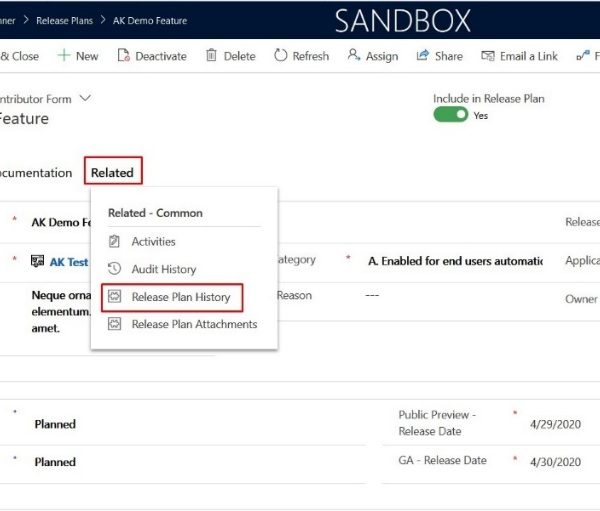Toggle Include in Release Plan switch

[x=450, y=115]
